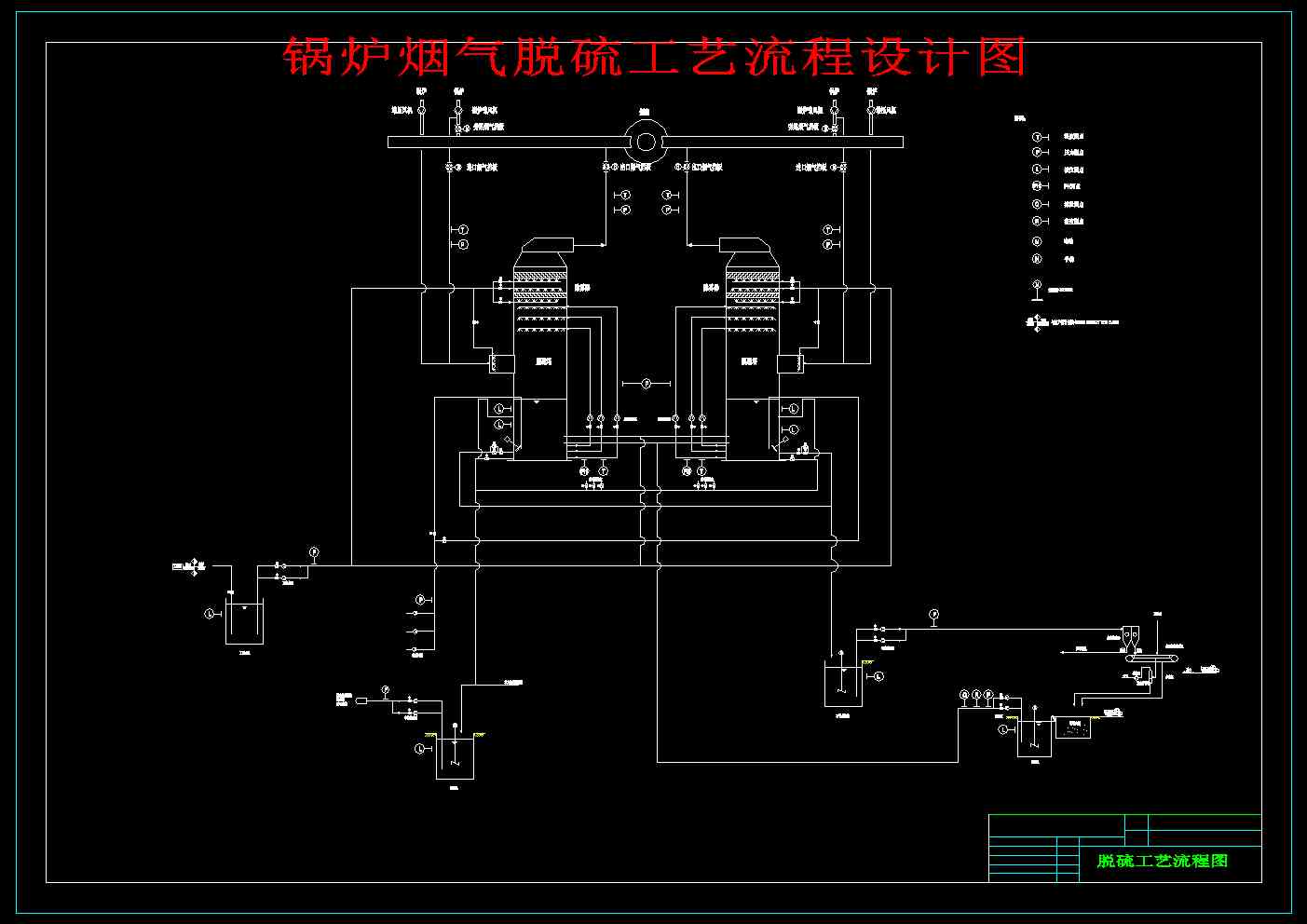Select the outlet hood atop the right tower
This screenshot has width=1307, height=924.
coord(744,244)
